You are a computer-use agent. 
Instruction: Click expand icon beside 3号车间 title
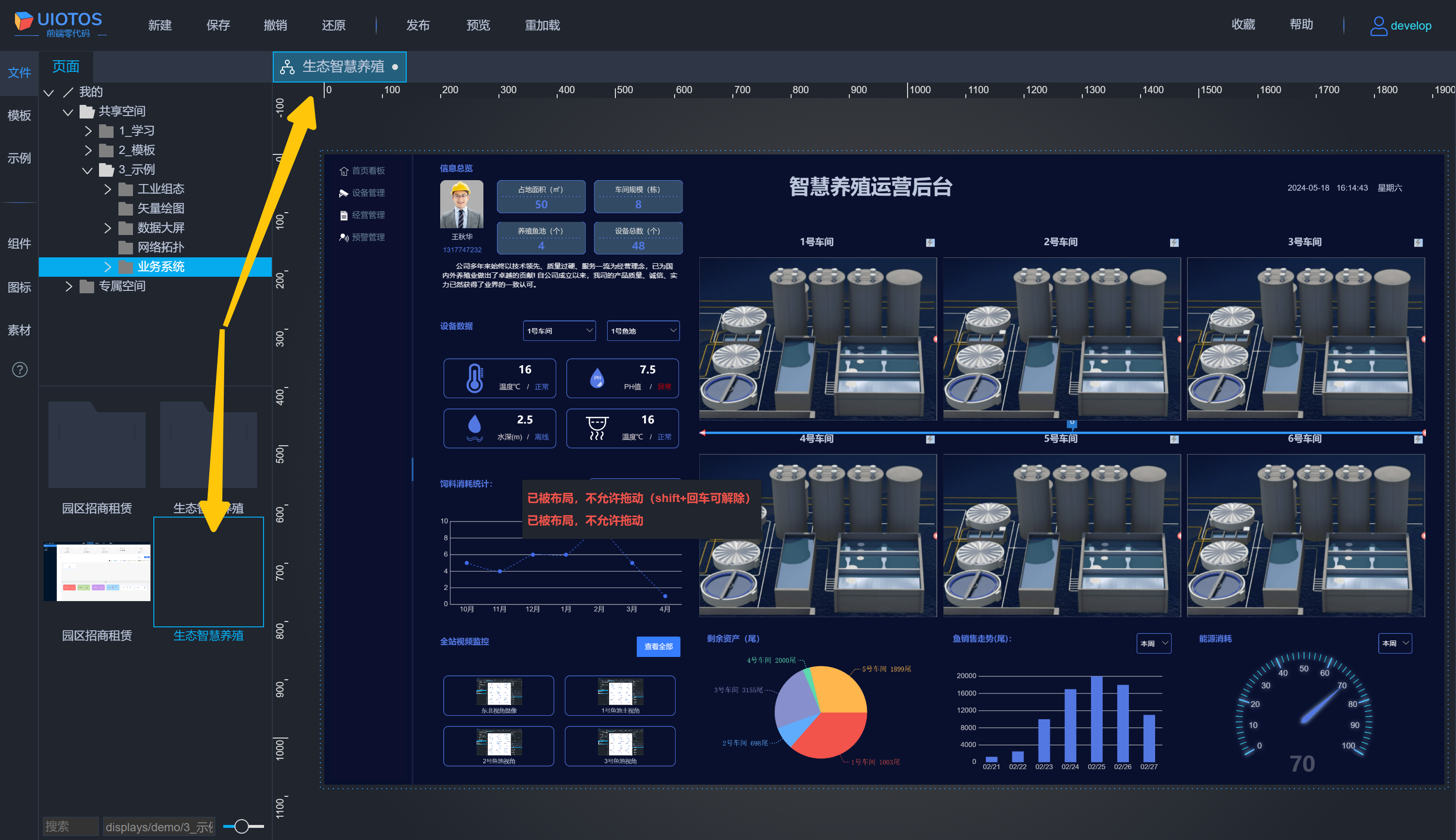(x=1418, y=242)
